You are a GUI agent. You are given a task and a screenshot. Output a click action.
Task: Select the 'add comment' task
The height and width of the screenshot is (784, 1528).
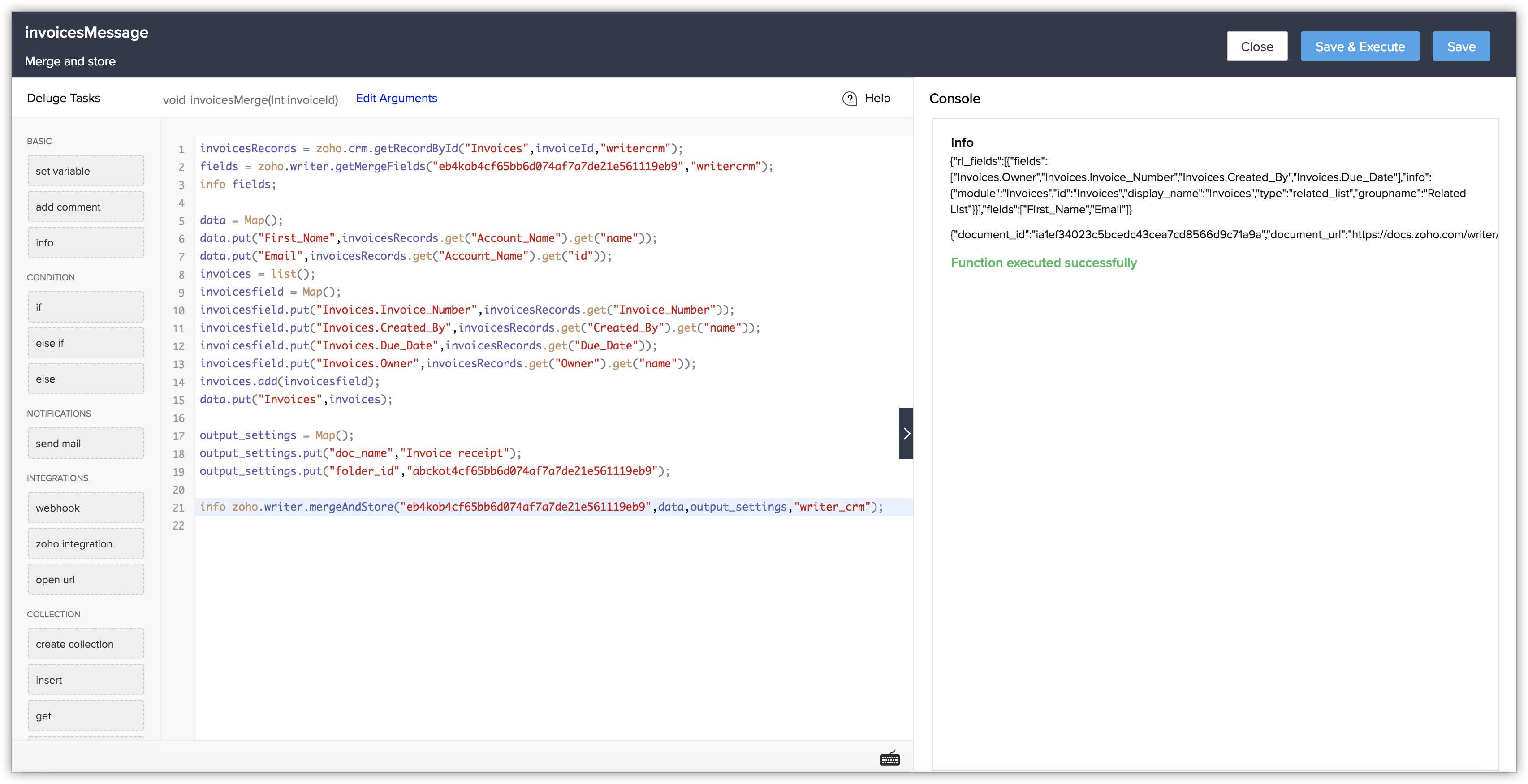point(86,207)
